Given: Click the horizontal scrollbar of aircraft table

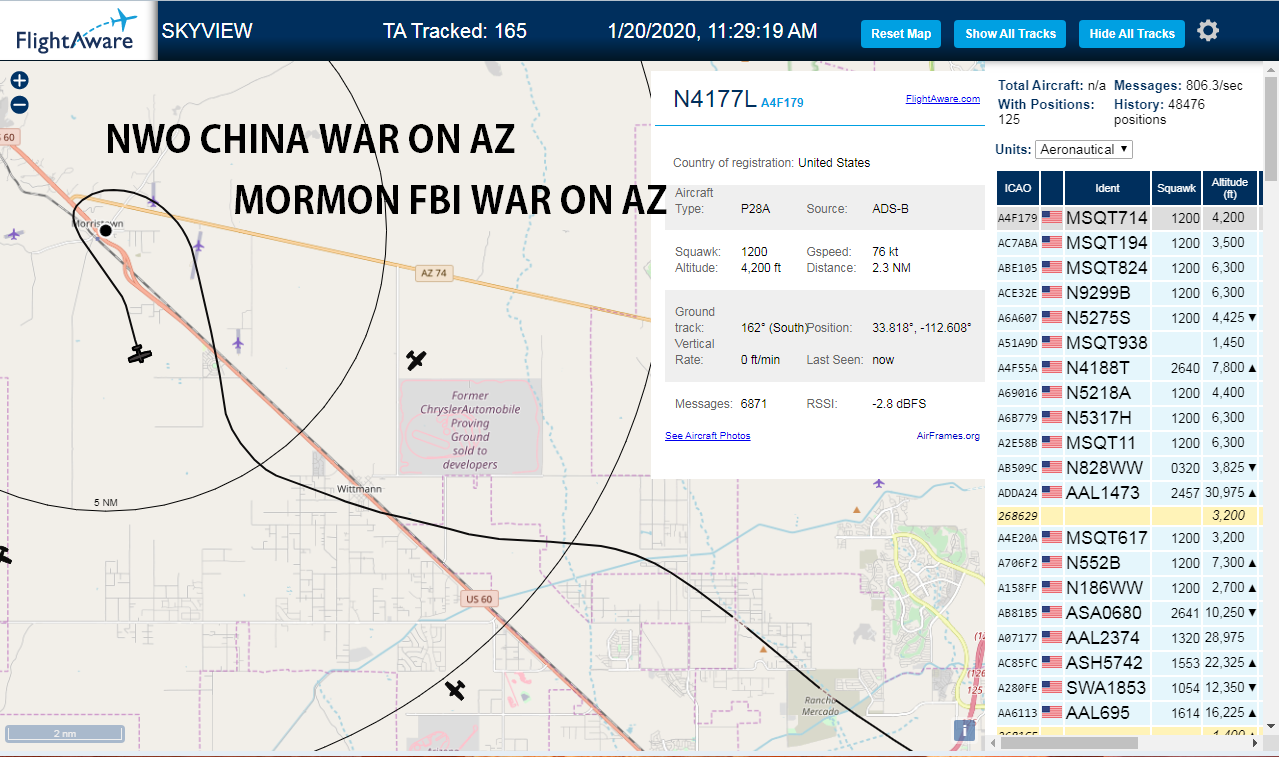Looking at the screenshot, I should click(1068, 743).
